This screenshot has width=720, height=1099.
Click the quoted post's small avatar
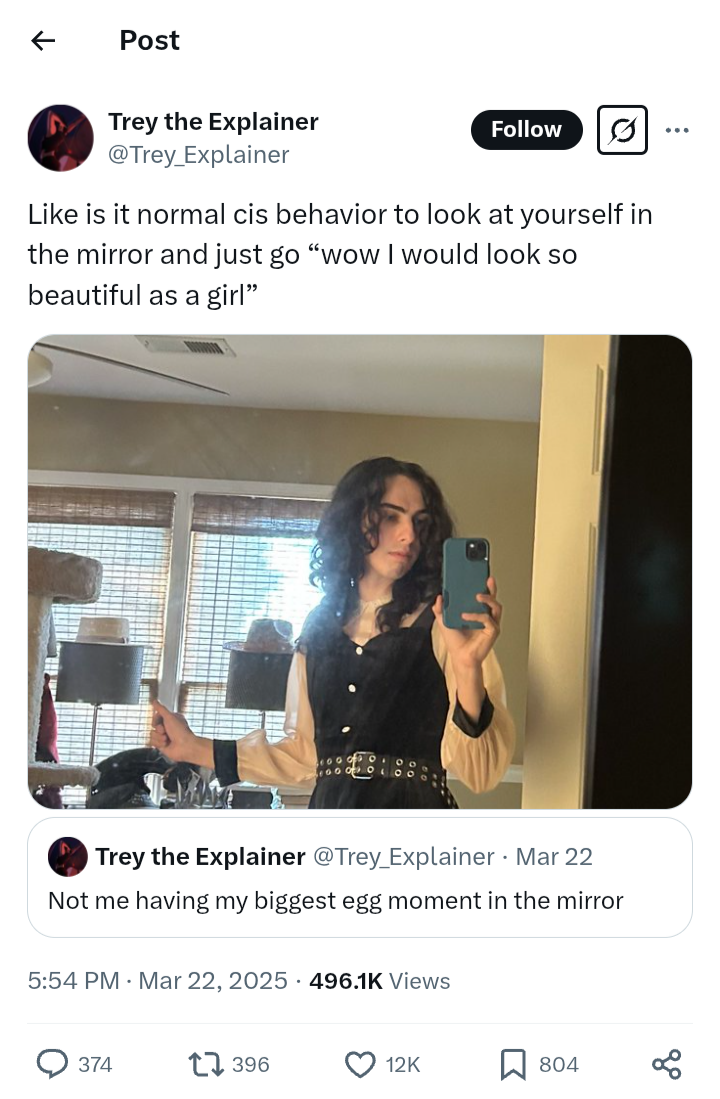67,857
